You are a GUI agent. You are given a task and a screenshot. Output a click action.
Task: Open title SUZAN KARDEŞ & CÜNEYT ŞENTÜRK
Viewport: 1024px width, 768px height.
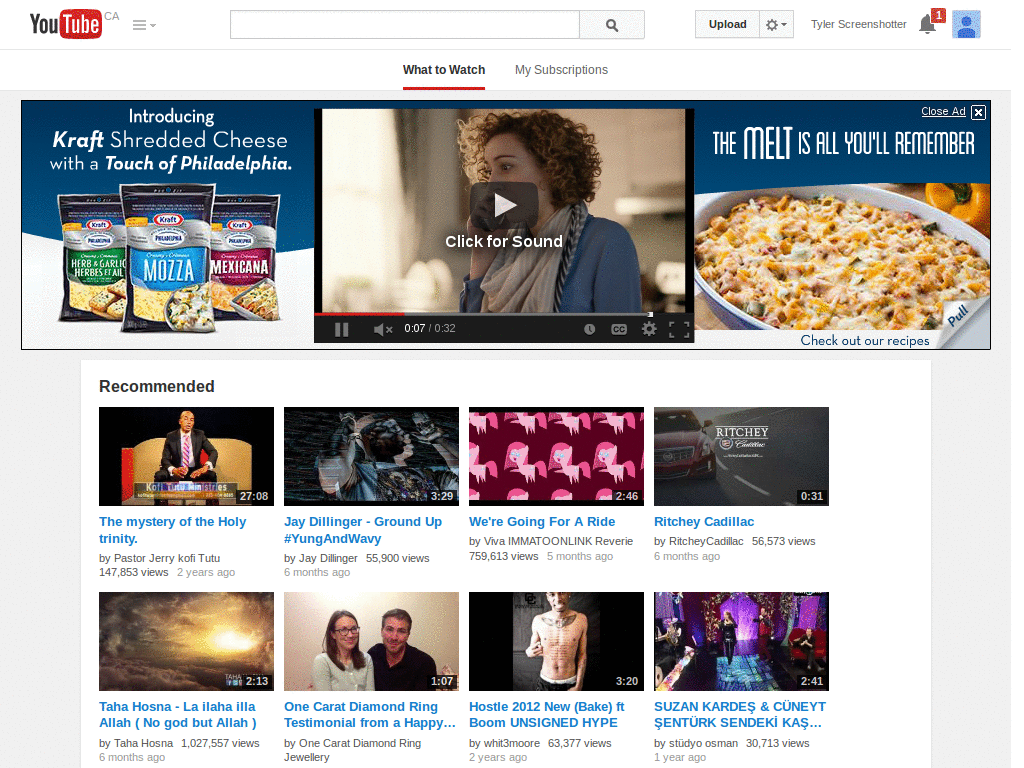click(740, 714)
